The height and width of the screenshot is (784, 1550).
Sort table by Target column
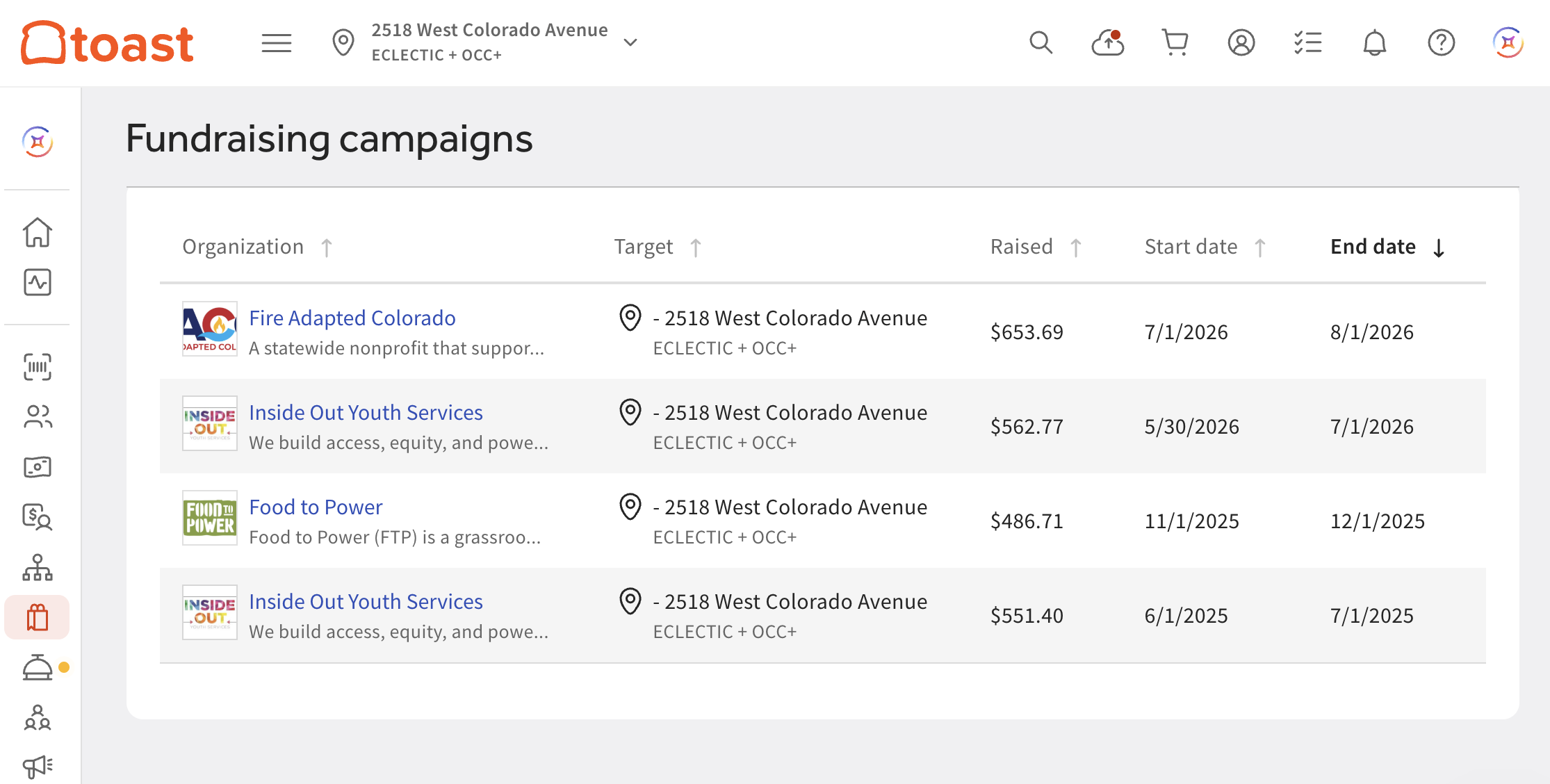[658, 247]
